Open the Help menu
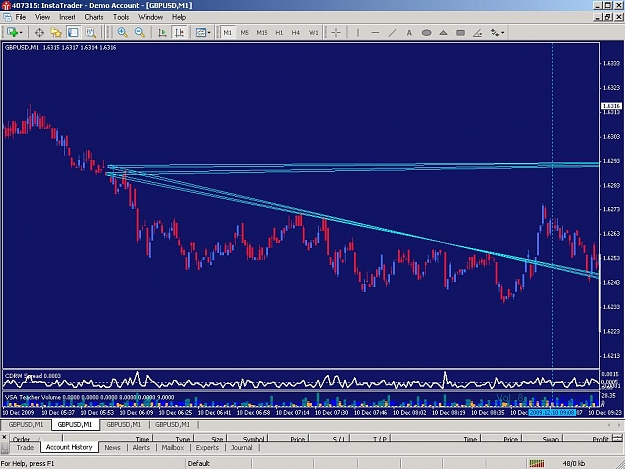This screenshot has width=625, height=469. point(179,17)
